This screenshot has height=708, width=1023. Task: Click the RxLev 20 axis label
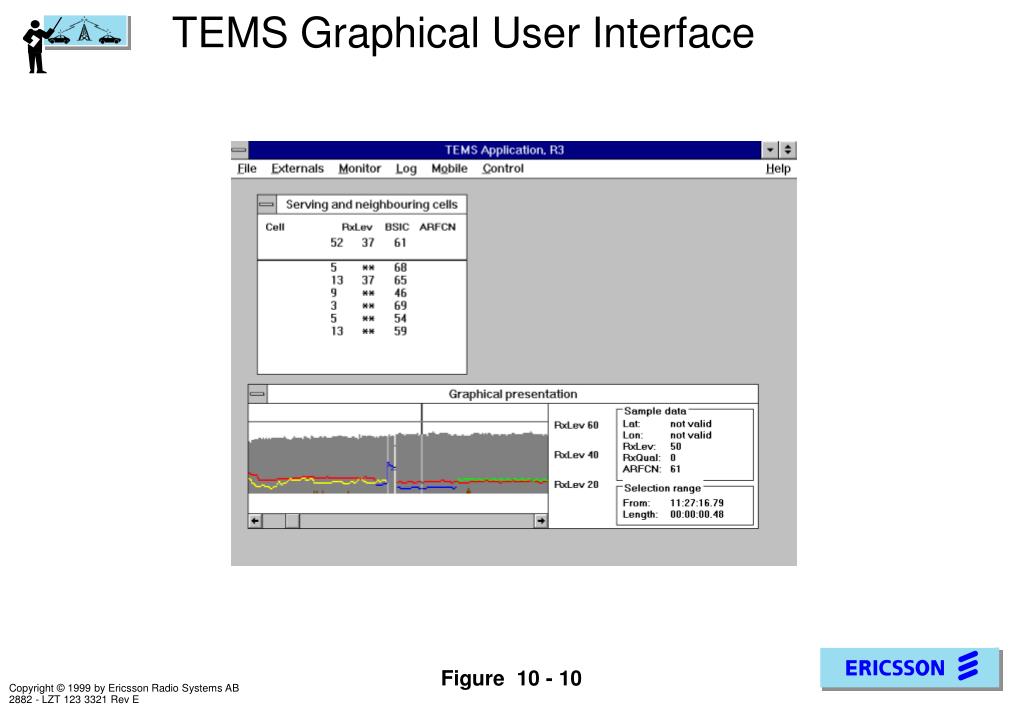(576, 484)
